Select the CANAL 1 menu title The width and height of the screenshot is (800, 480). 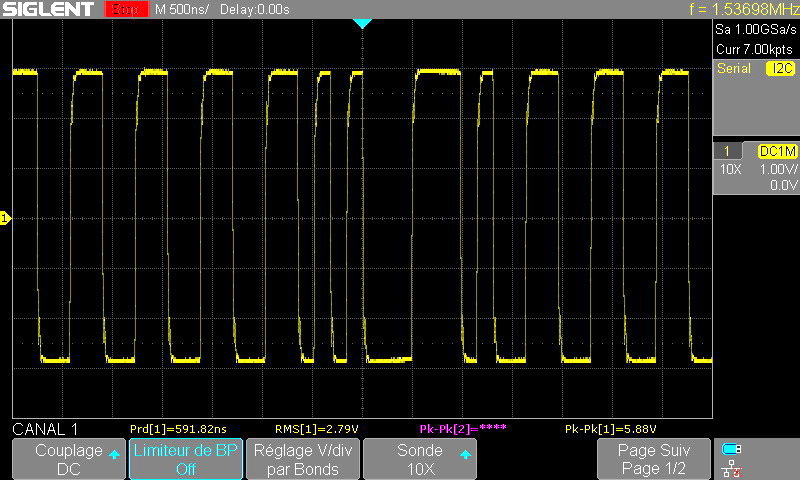(44, 429)
